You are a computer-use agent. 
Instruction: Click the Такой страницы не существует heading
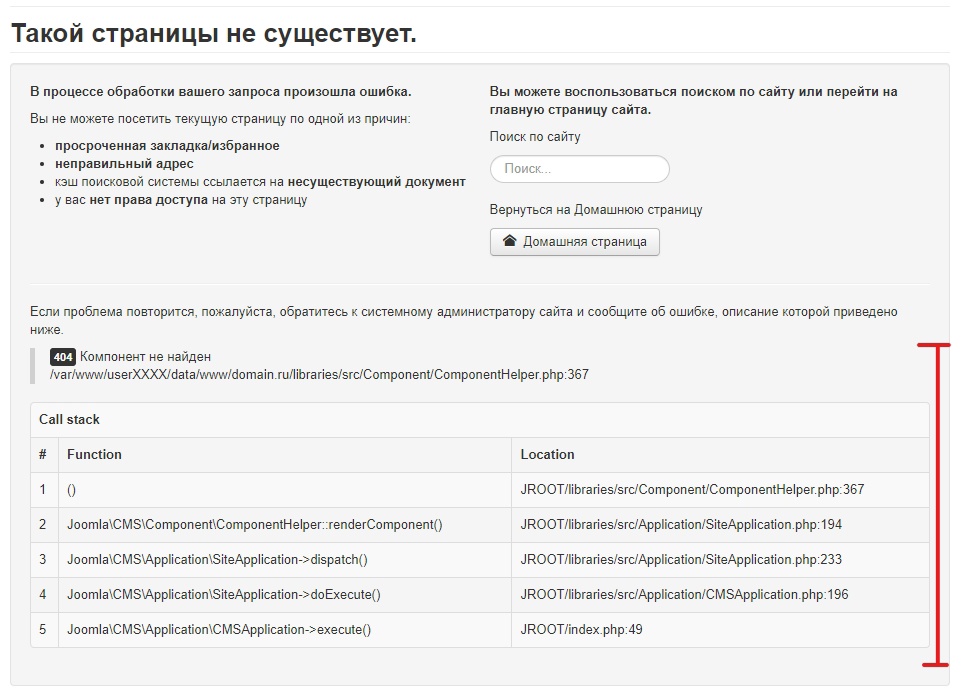(213, 33)
